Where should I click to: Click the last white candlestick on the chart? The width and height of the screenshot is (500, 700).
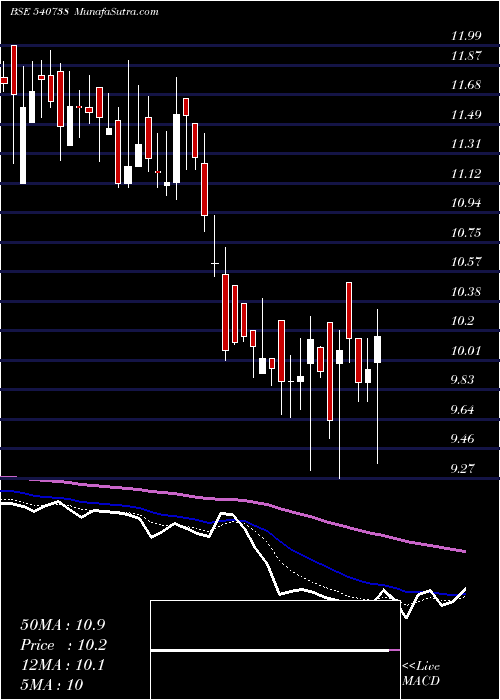tap(378, 350)
